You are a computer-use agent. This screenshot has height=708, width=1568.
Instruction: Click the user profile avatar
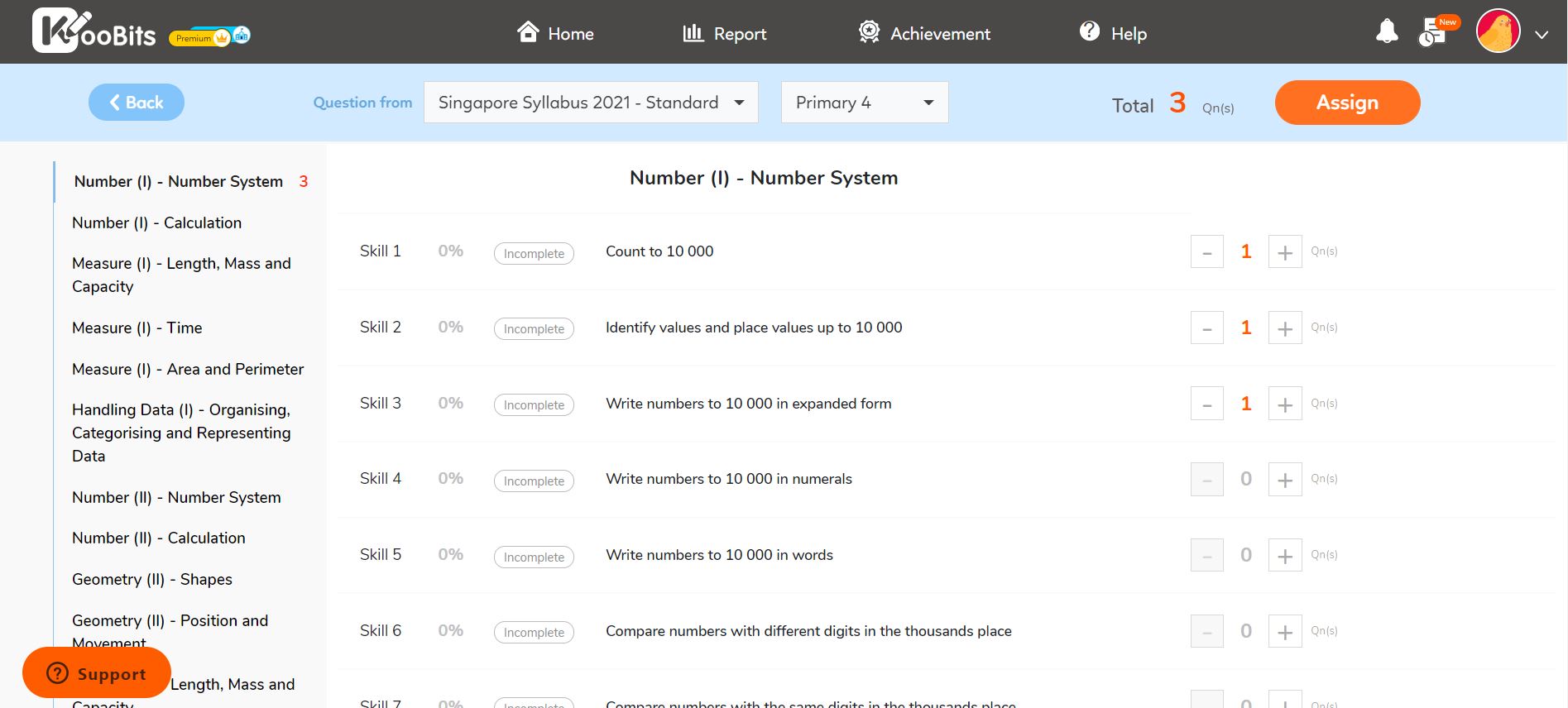coord(1498,31)
